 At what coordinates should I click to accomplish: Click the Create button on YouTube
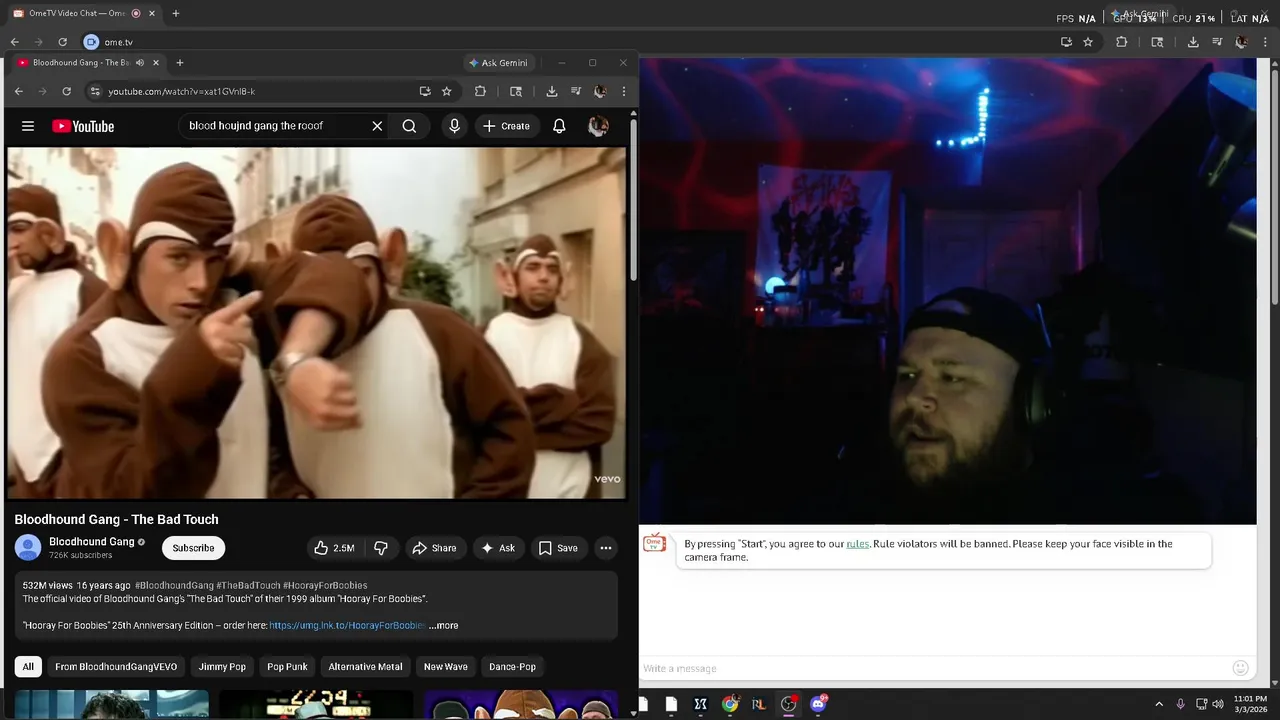pos(506,126)
